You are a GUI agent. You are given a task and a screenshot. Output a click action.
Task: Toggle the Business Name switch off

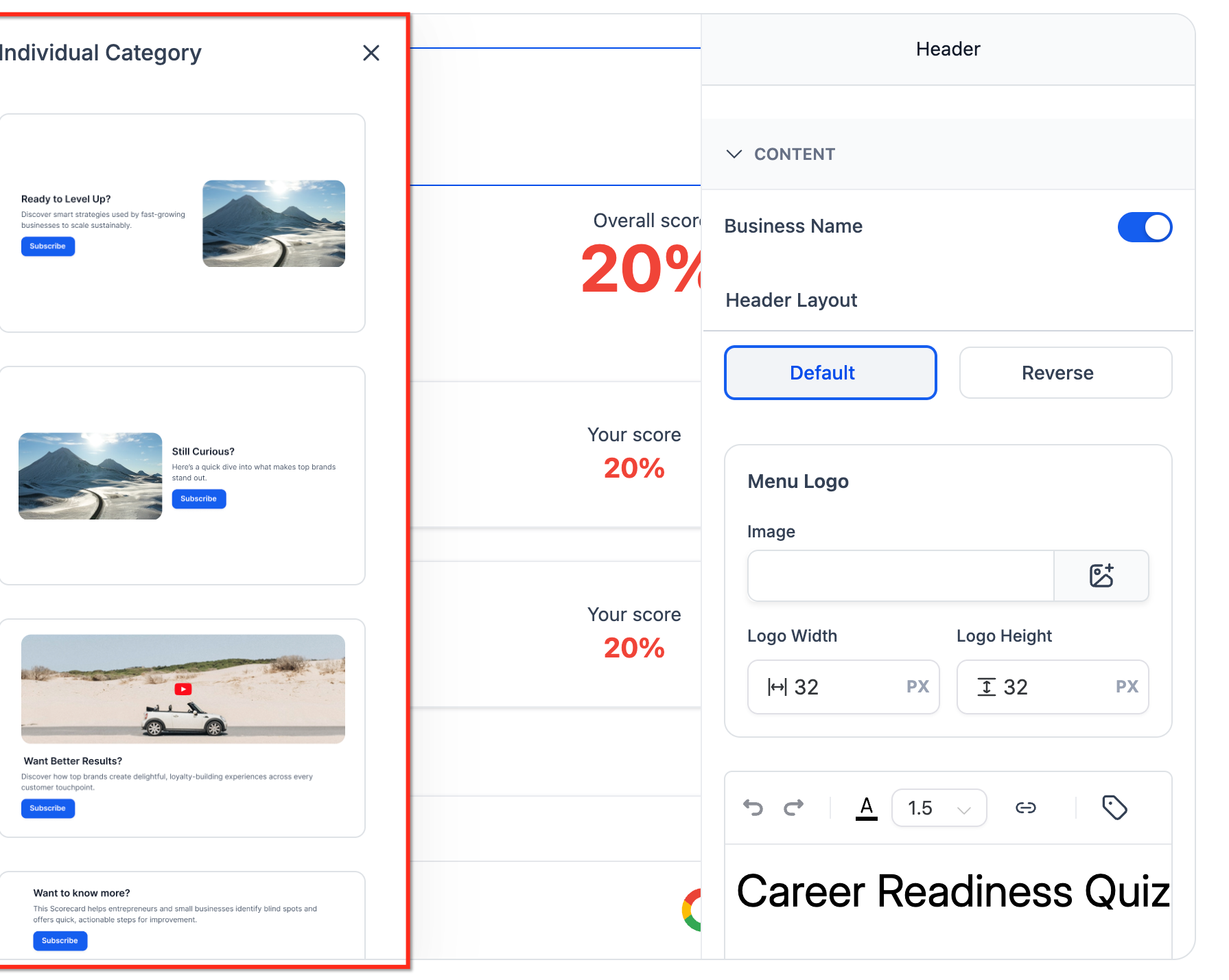click(1145, 227)
